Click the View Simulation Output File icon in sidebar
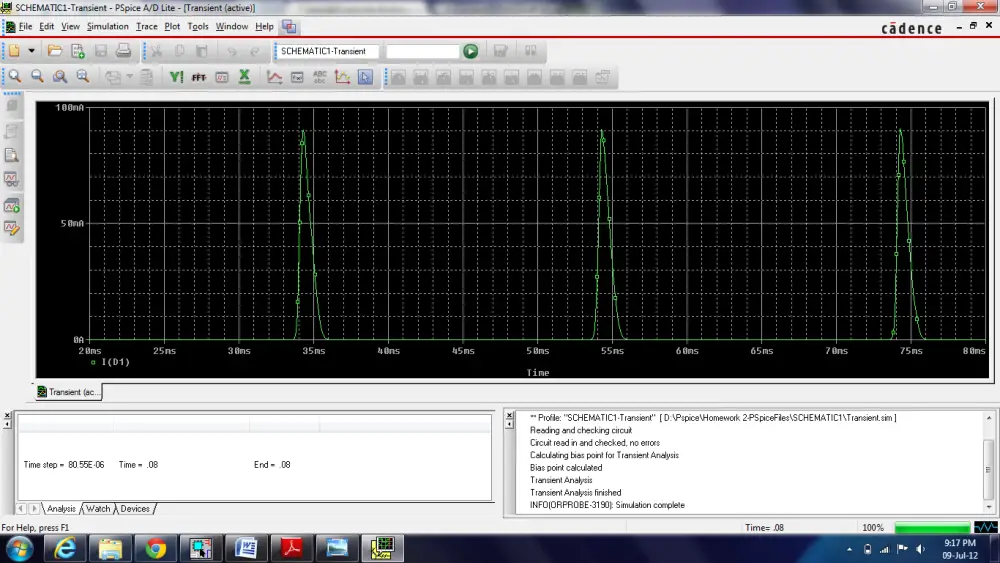The height and width of the screenshot is (563, 1000). coord(11,155)
